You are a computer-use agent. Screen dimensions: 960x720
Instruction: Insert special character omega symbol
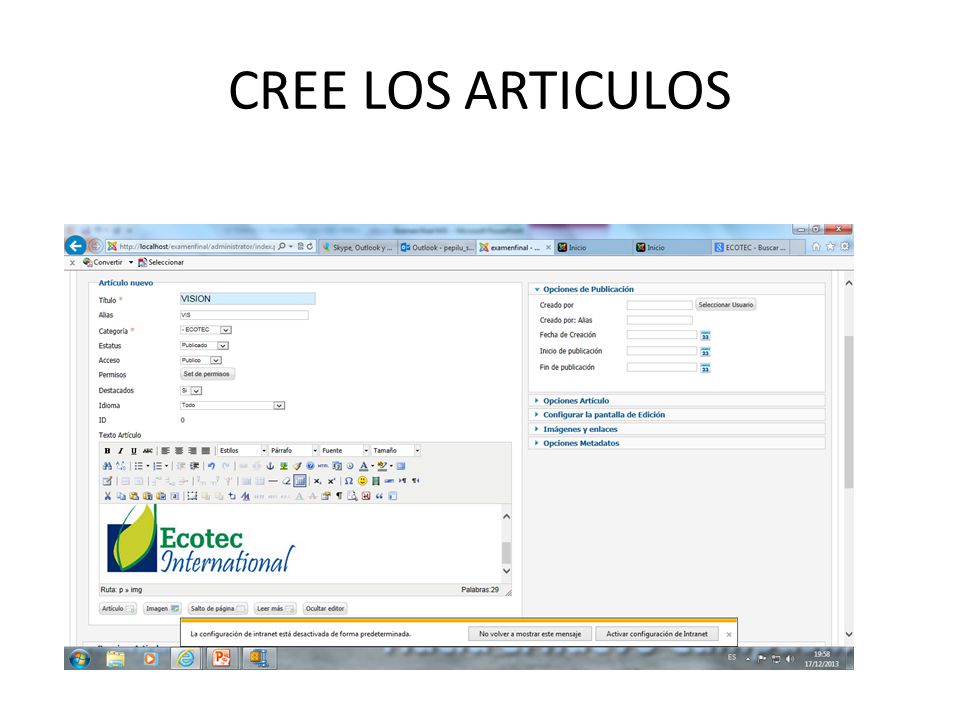click(348, 481)
